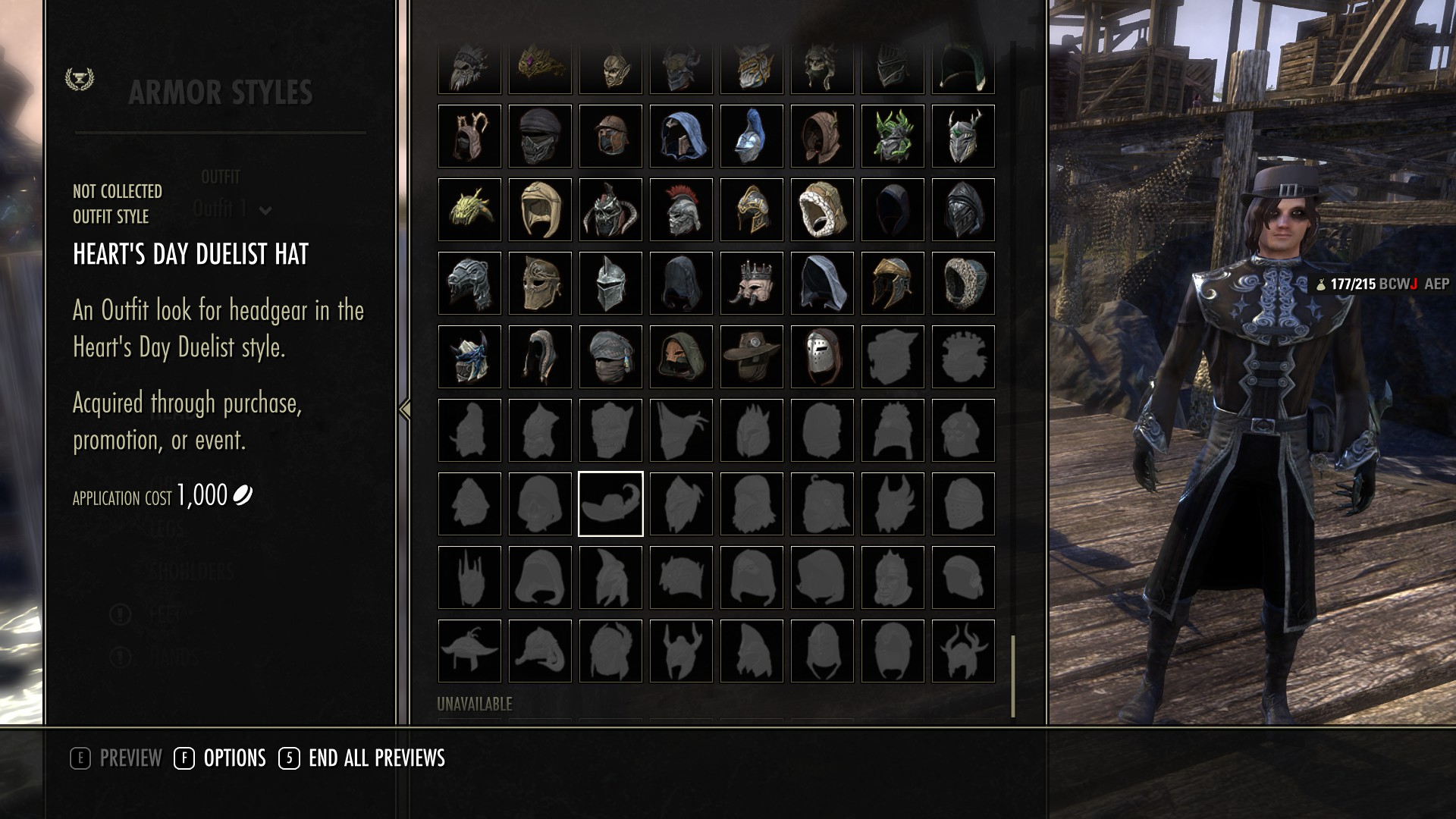Image resolution: width=1456 pixels, height=819 pixels.
Task: Collapse the side panel with the arrow
Action: 405,409
